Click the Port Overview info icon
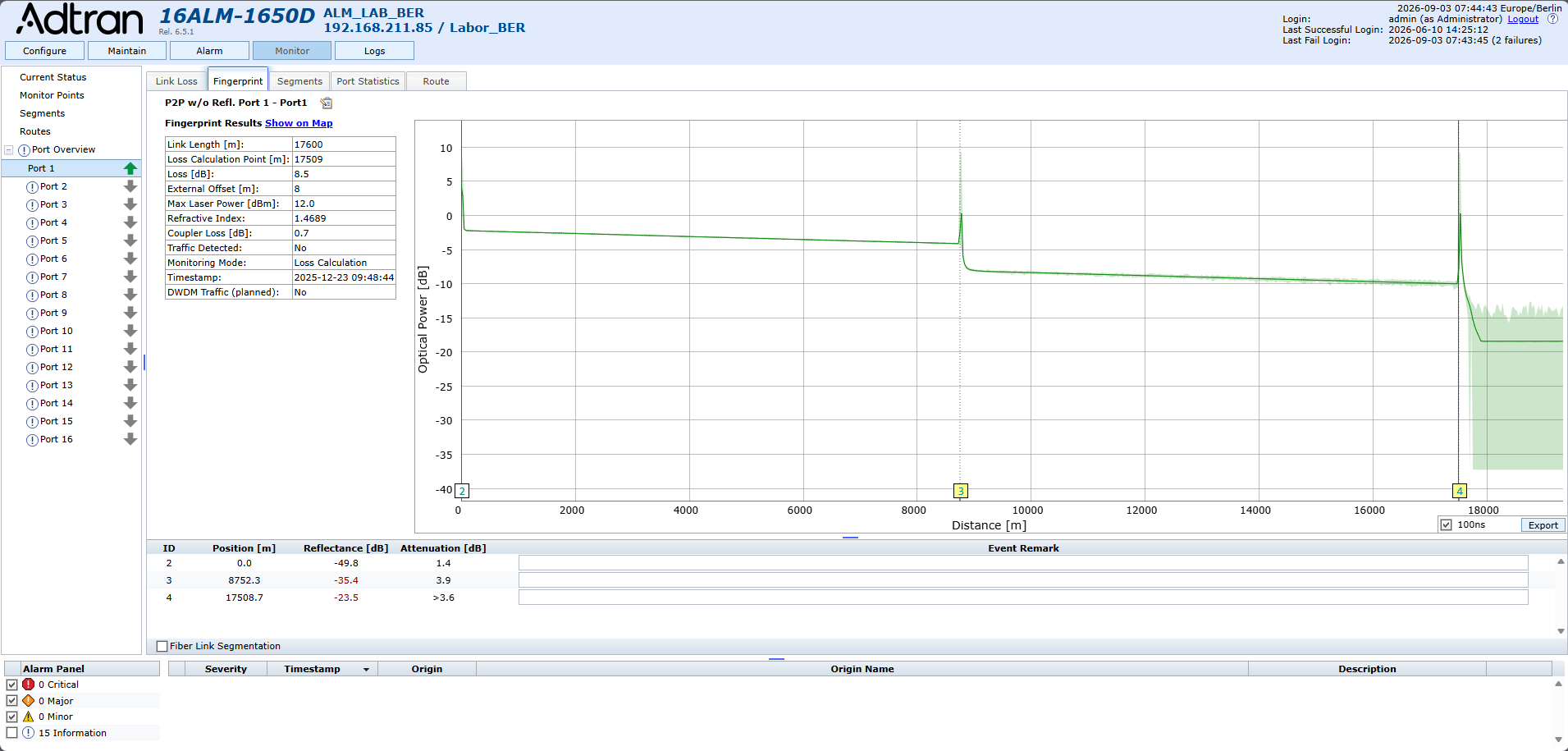This screenshot has height=751, width=1568. pyautogui.click(x=25, y=150)
